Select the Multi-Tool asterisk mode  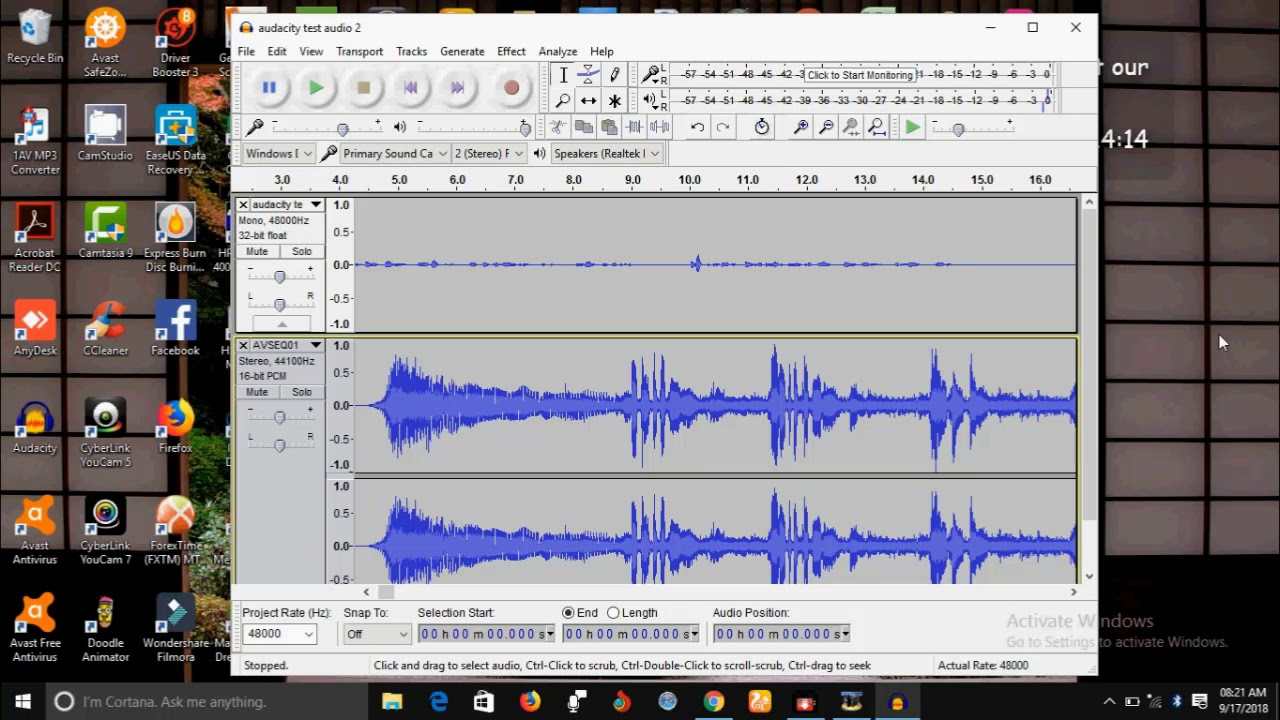(614, 100)
